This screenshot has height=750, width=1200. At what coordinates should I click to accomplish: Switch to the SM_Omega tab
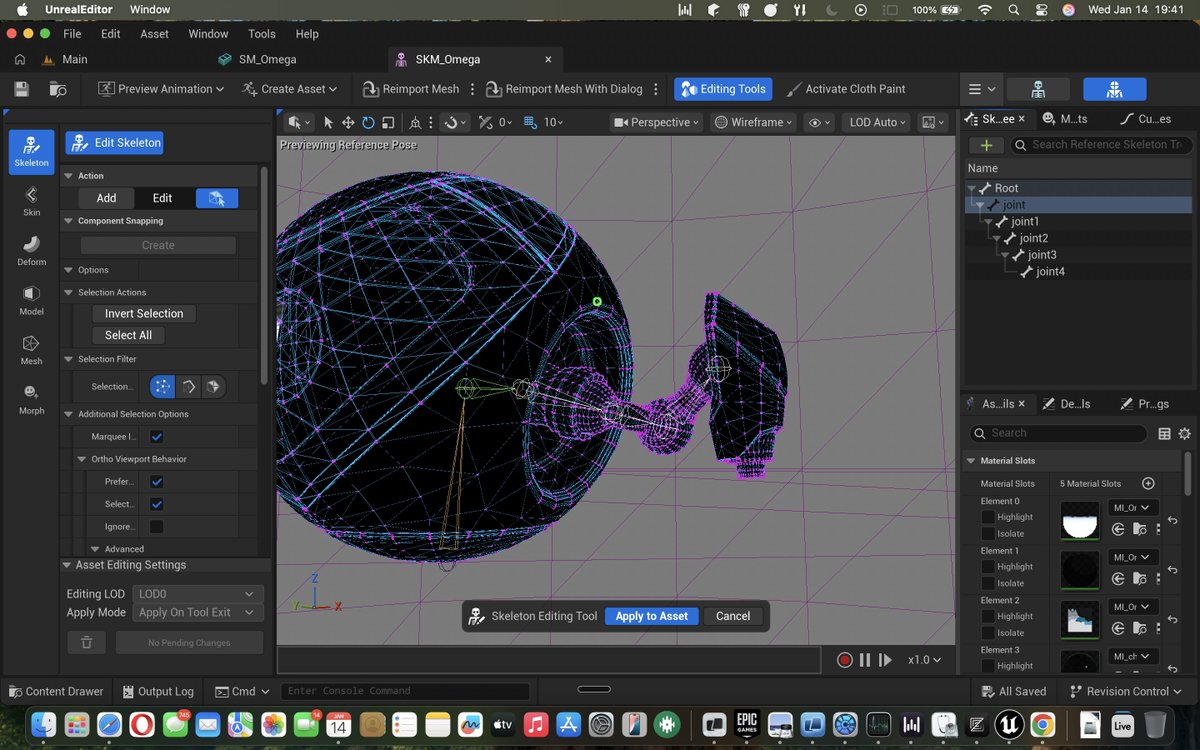click(x=267, y=59)
